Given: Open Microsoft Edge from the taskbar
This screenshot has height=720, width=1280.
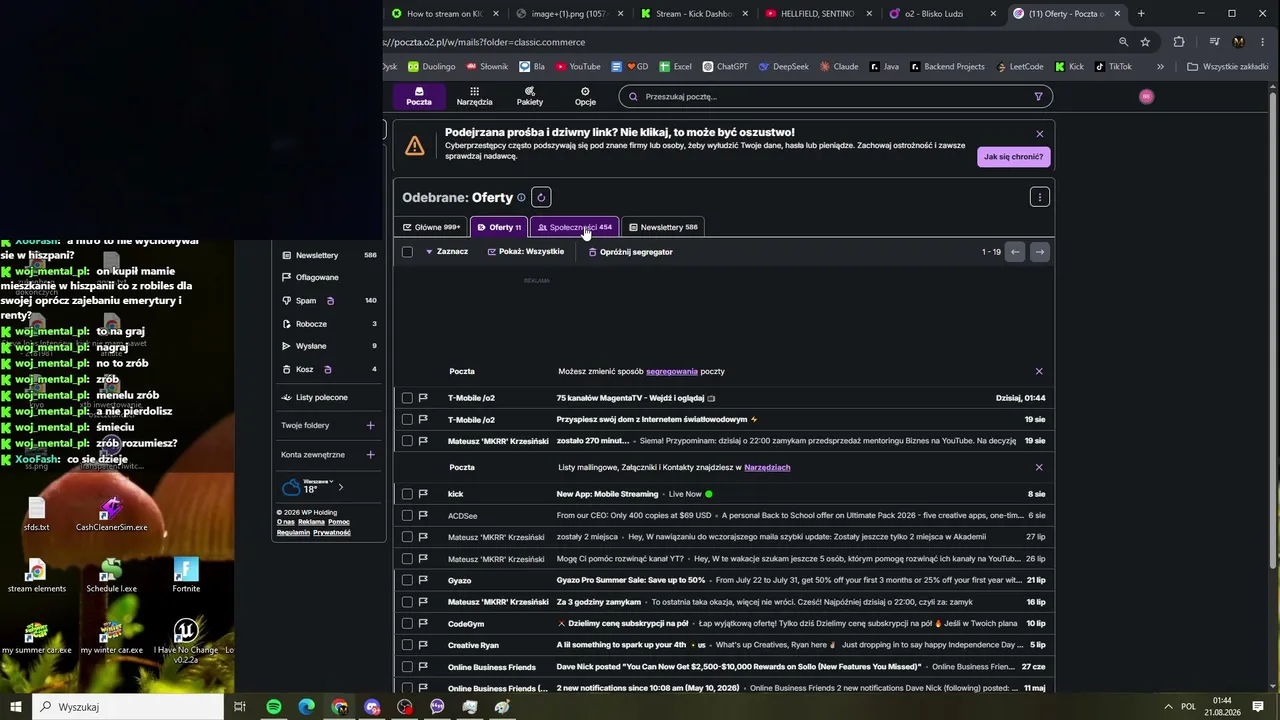Looking at the screenshot, I should pos(307,707).
